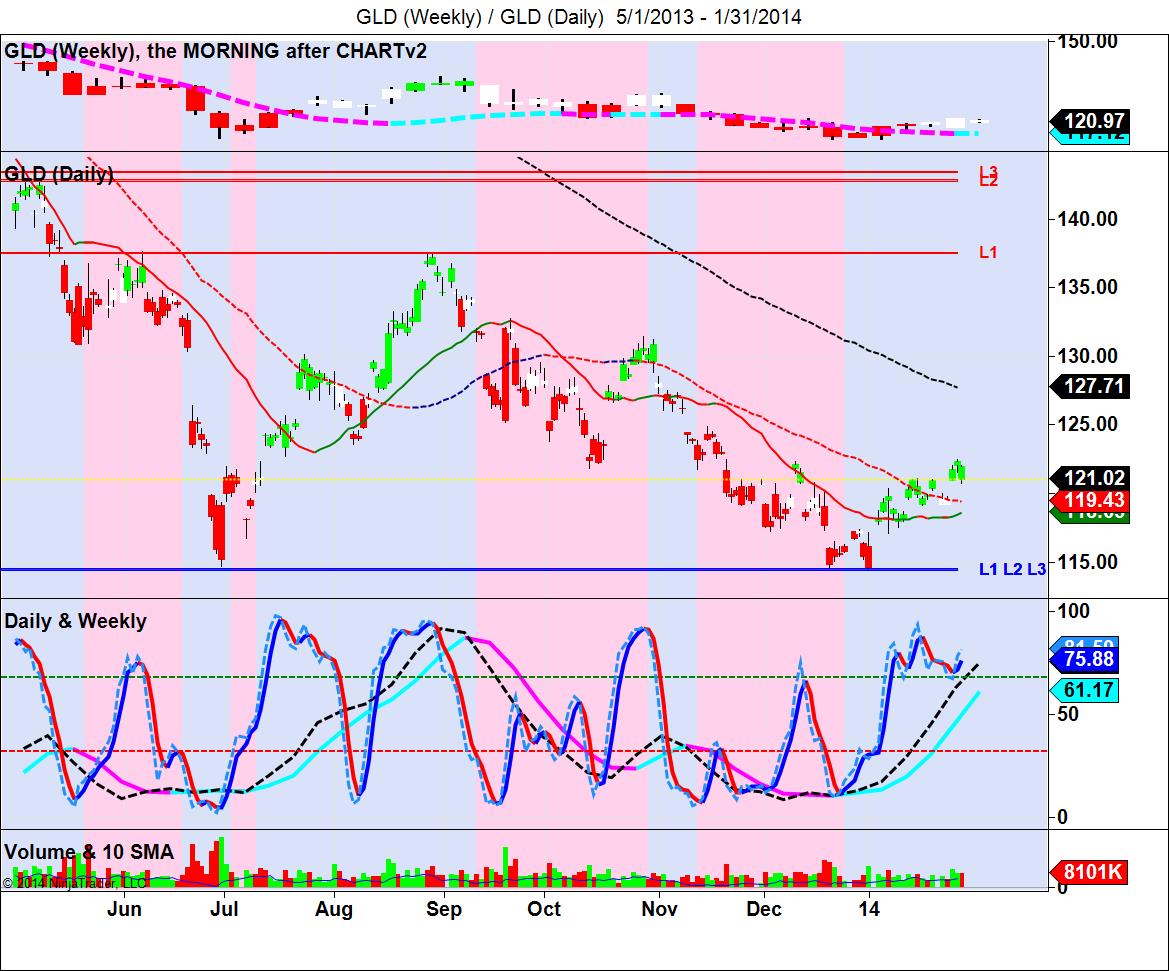Click the 140.00 price axis label

point(1088,219)
